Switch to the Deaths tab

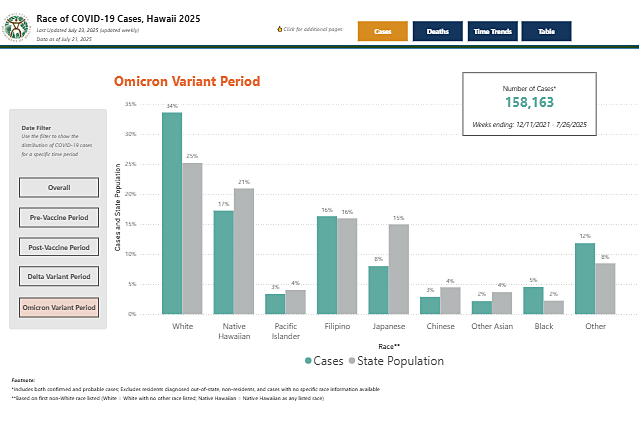[437, 31]
